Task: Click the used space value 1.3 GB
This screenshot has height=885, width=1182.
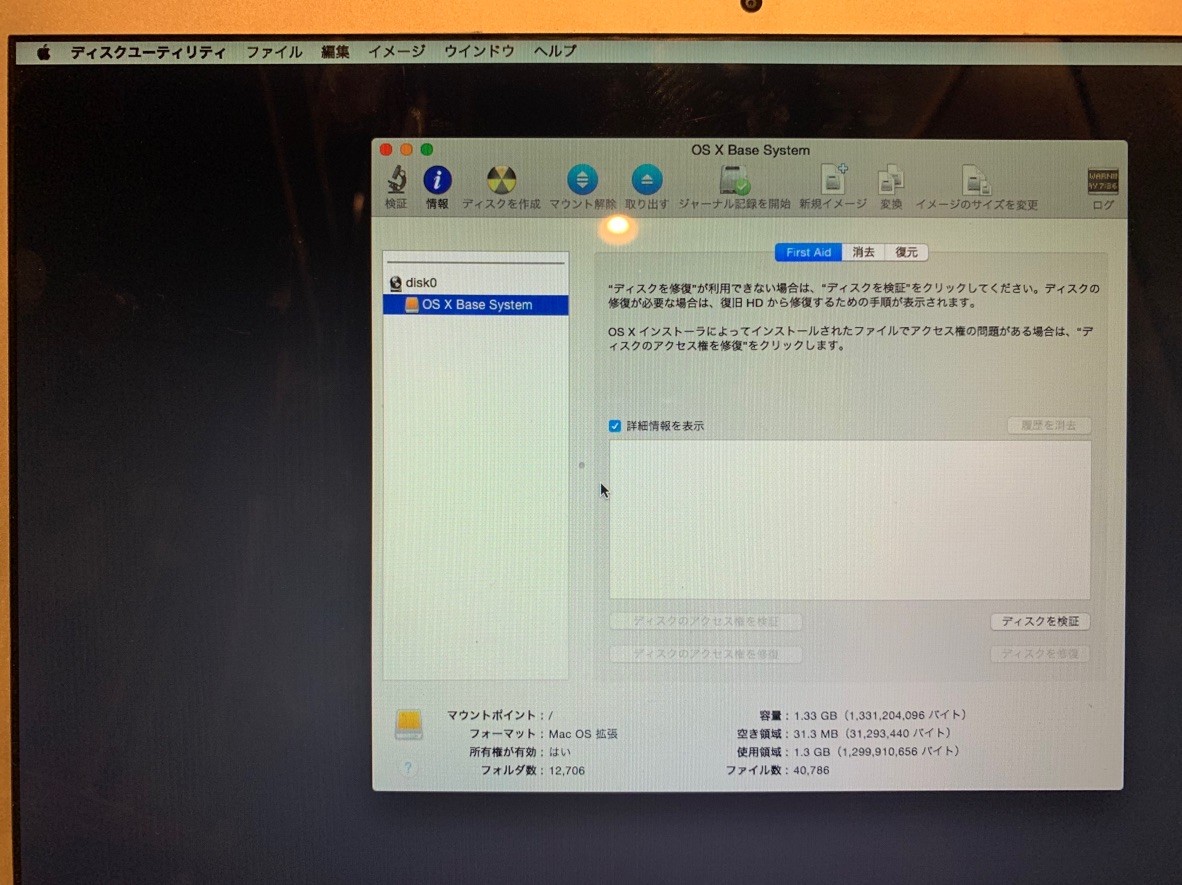Action: coord(811,752)
